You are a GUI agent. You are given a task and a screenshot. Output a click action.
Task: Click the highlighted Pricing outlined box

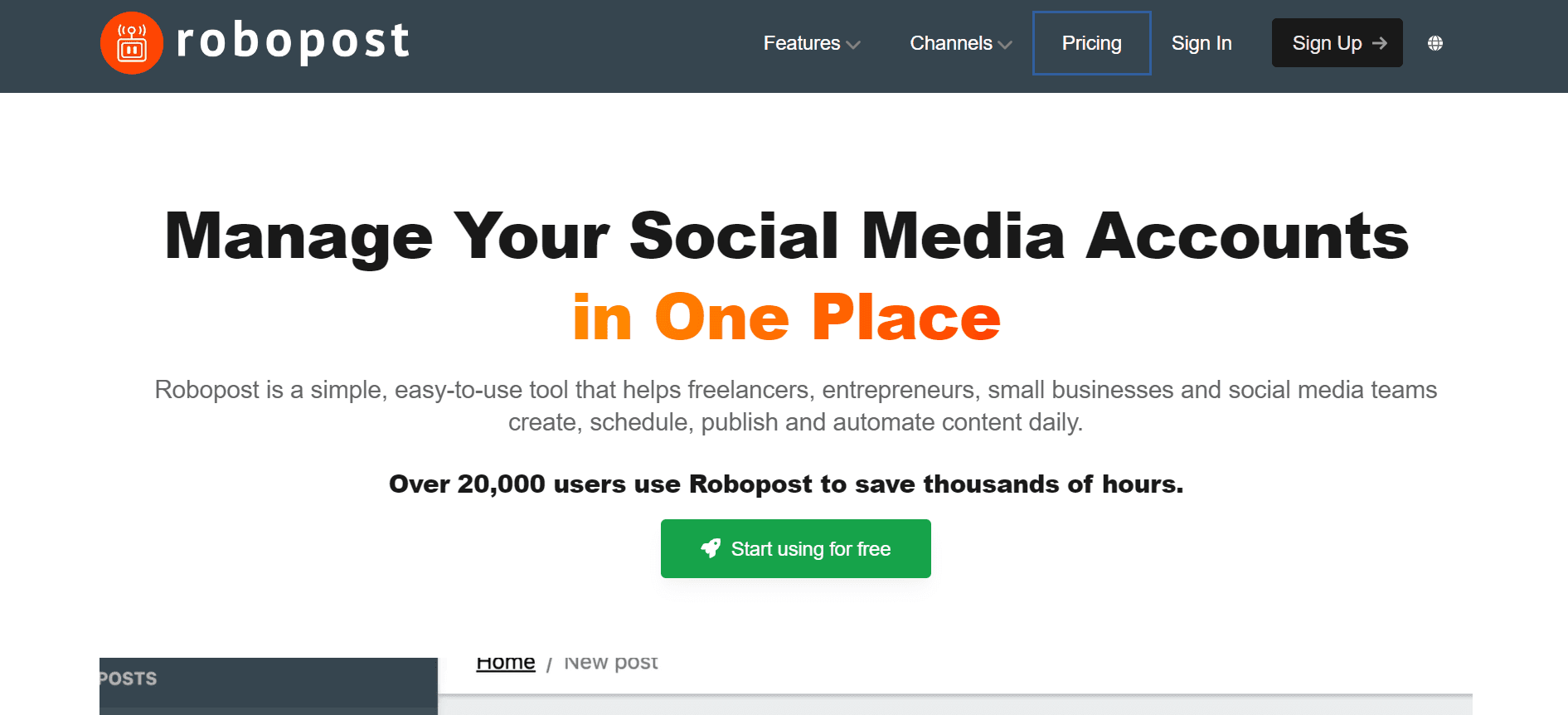1091,42
